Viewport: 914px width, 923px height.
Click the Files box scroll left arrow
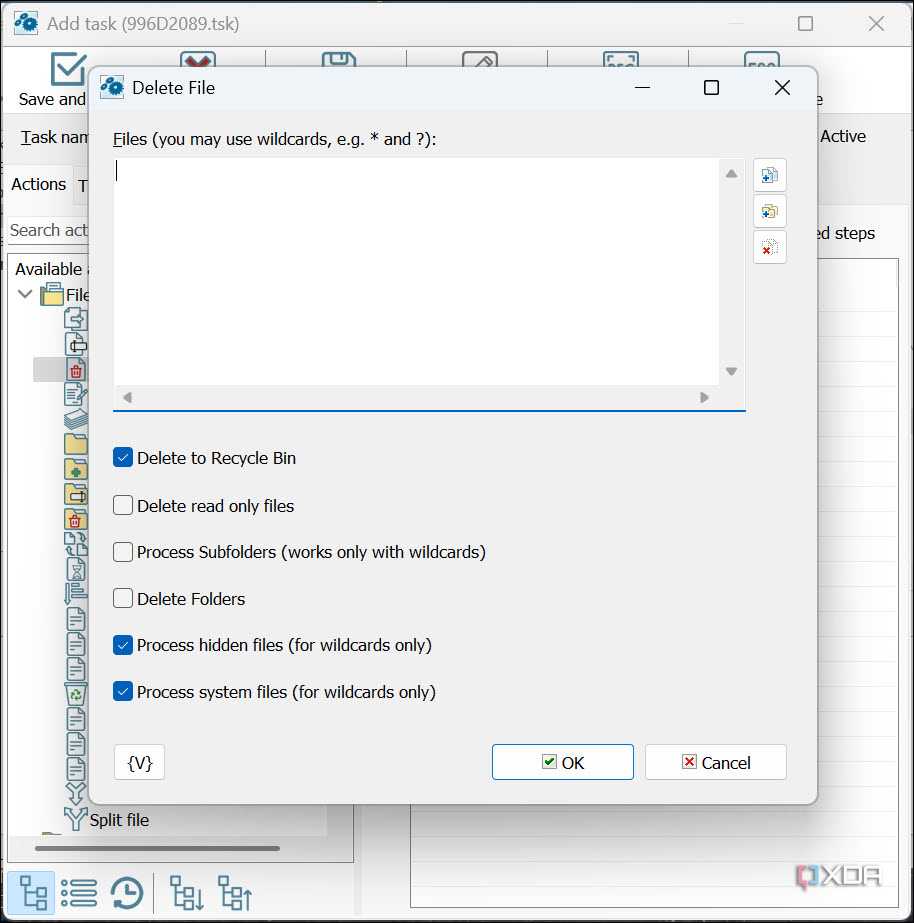click(127, 397)
